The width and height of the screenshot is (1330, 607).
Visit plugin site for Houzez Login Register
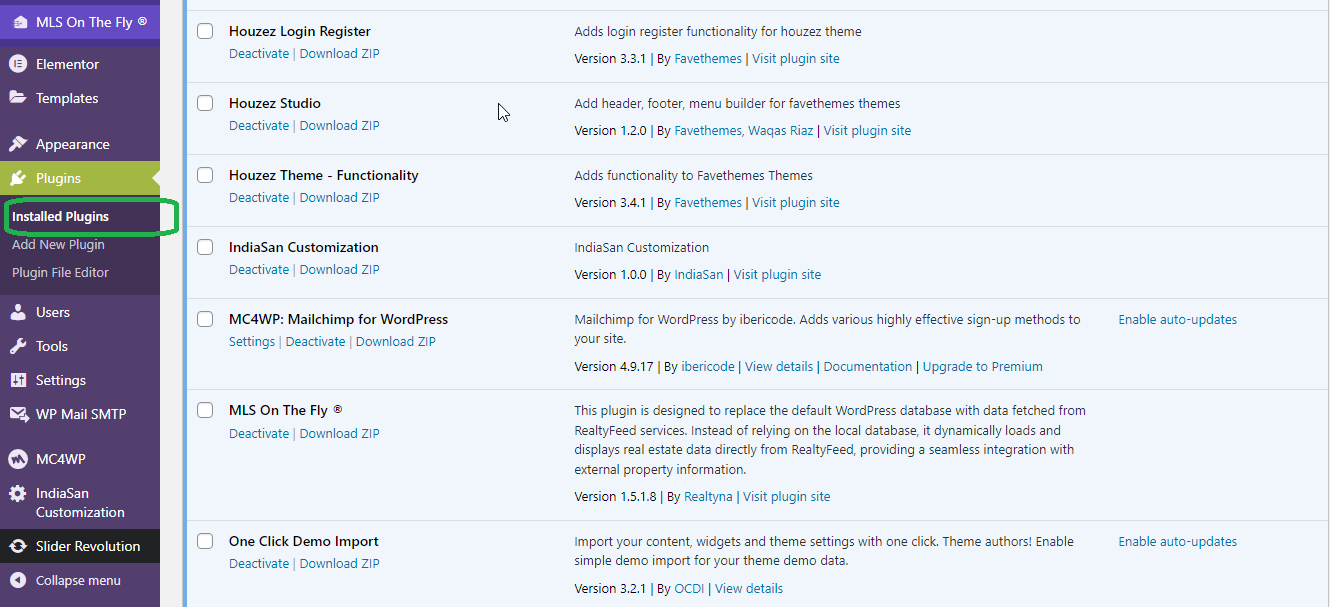(x=796, y=59)
